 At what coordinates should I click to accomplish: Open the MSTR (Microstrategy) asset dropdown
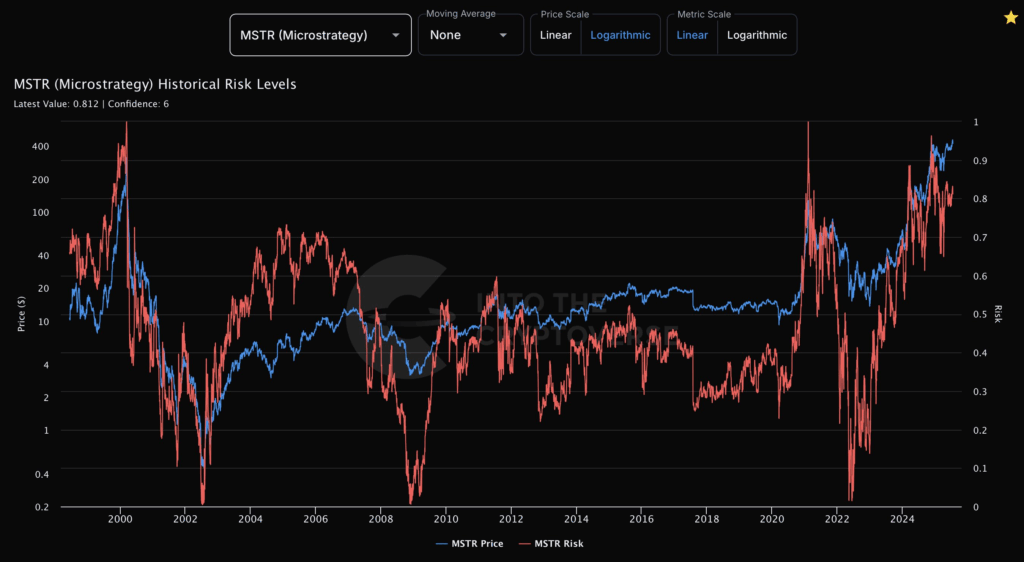[321, 35]
